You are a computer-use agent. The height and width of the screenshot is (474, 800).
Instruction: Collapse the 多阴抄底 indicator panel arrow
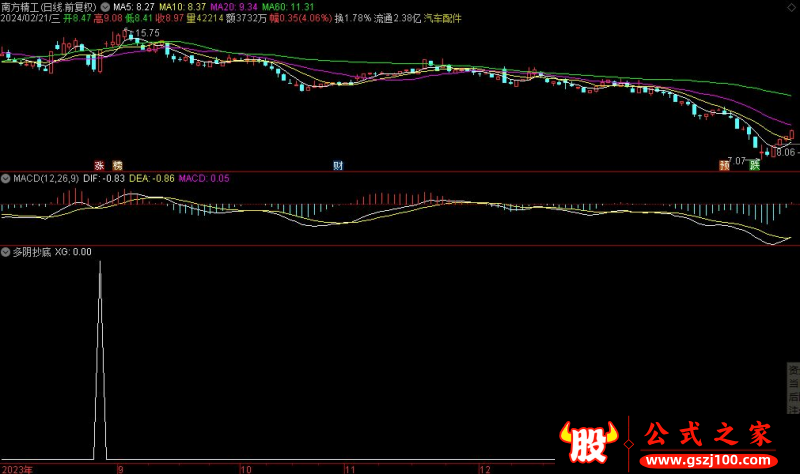tap(5, 252)
